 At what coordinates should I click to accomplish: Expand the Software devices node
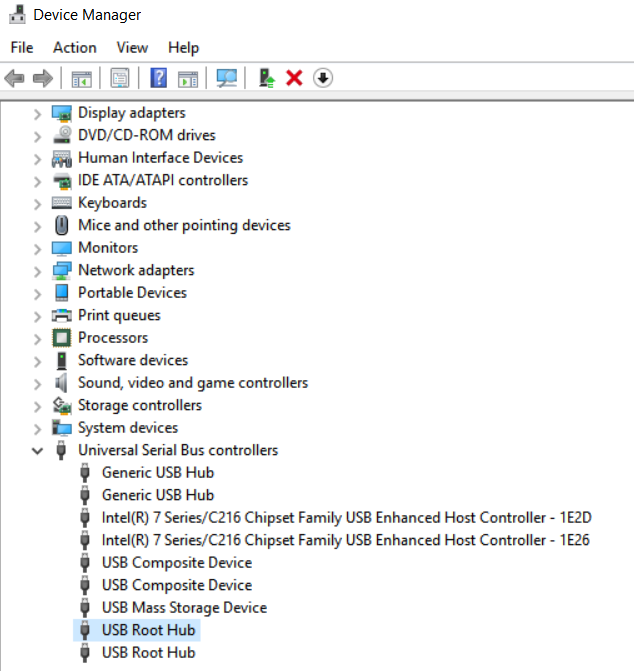(x=38, y=362)
